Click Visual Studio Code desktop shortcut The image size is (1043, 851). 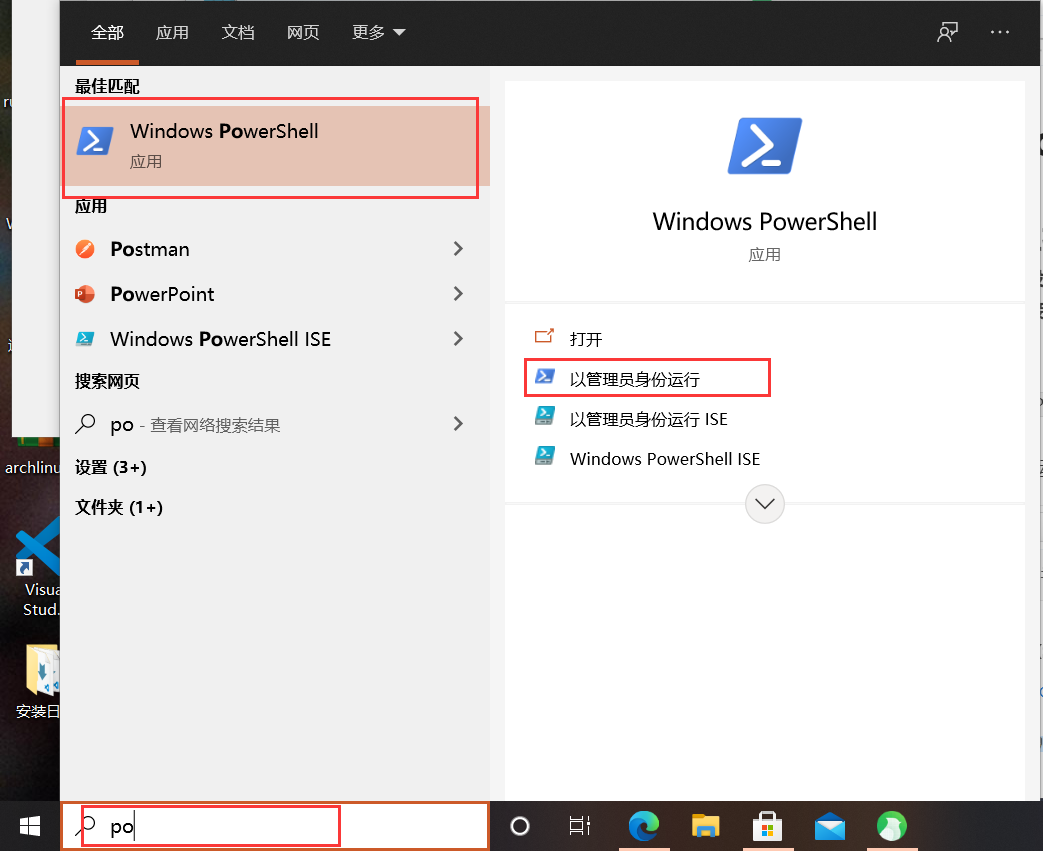tap(38, 566)
